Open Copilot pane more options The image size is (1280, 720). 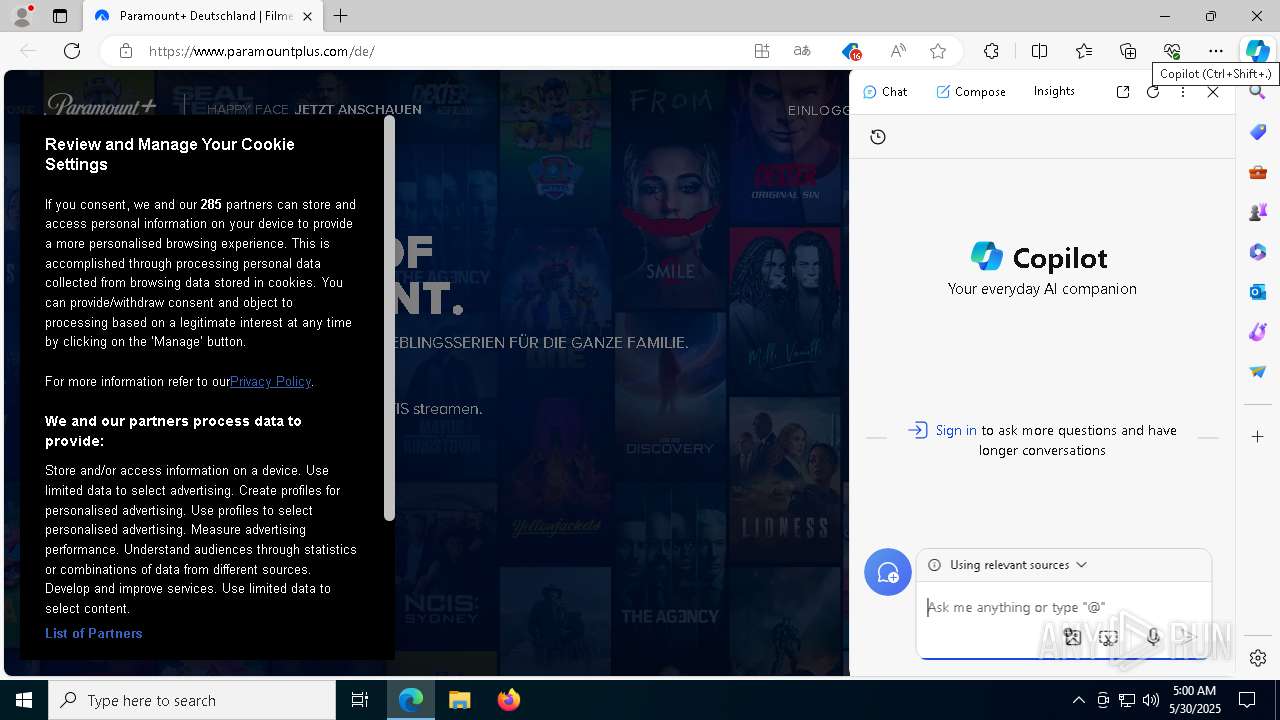1183,92
